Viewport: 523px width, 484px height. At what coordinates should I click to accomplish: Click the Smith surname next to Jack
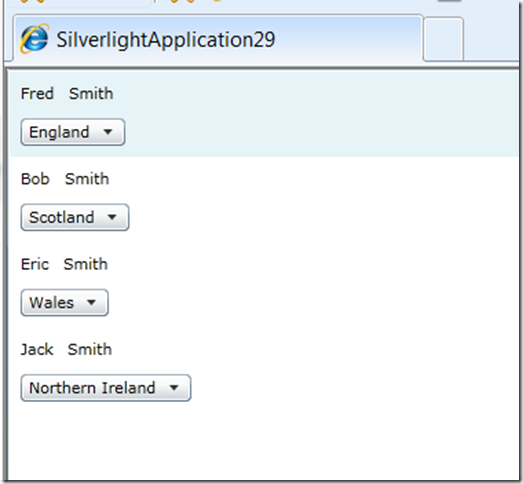90,349
